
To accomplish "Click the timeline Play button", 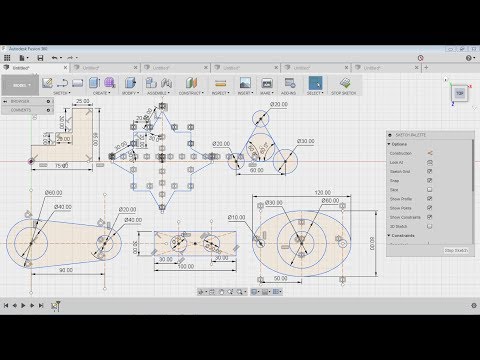I will 23,305.
